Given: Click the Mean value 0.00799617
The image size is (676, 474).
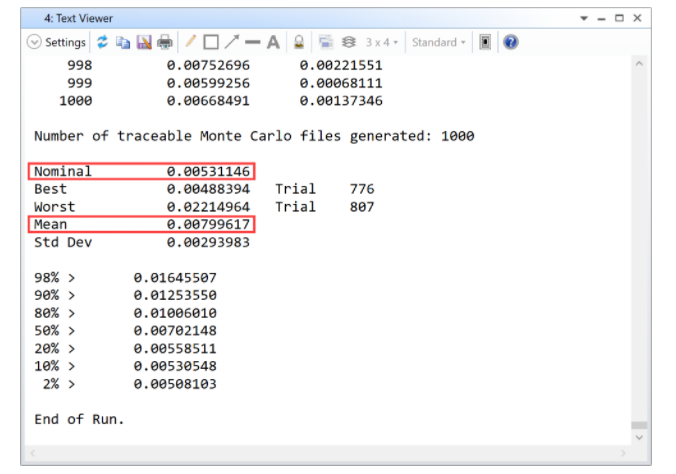Looking at the screenshot, I should point(208,225).
